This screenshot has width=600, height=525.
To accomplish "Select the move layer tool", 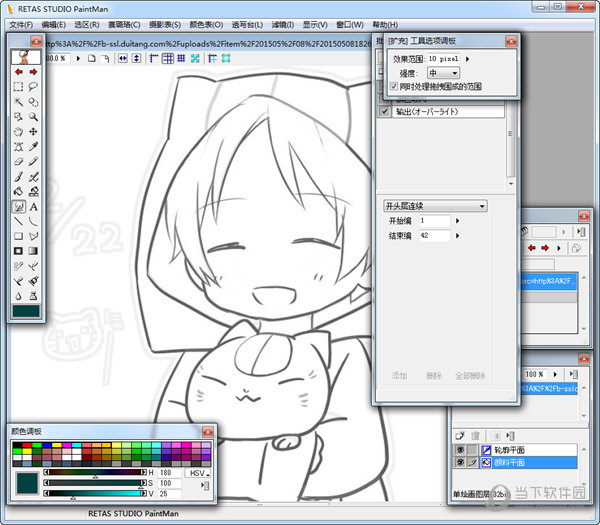I will tap(33, 132).
